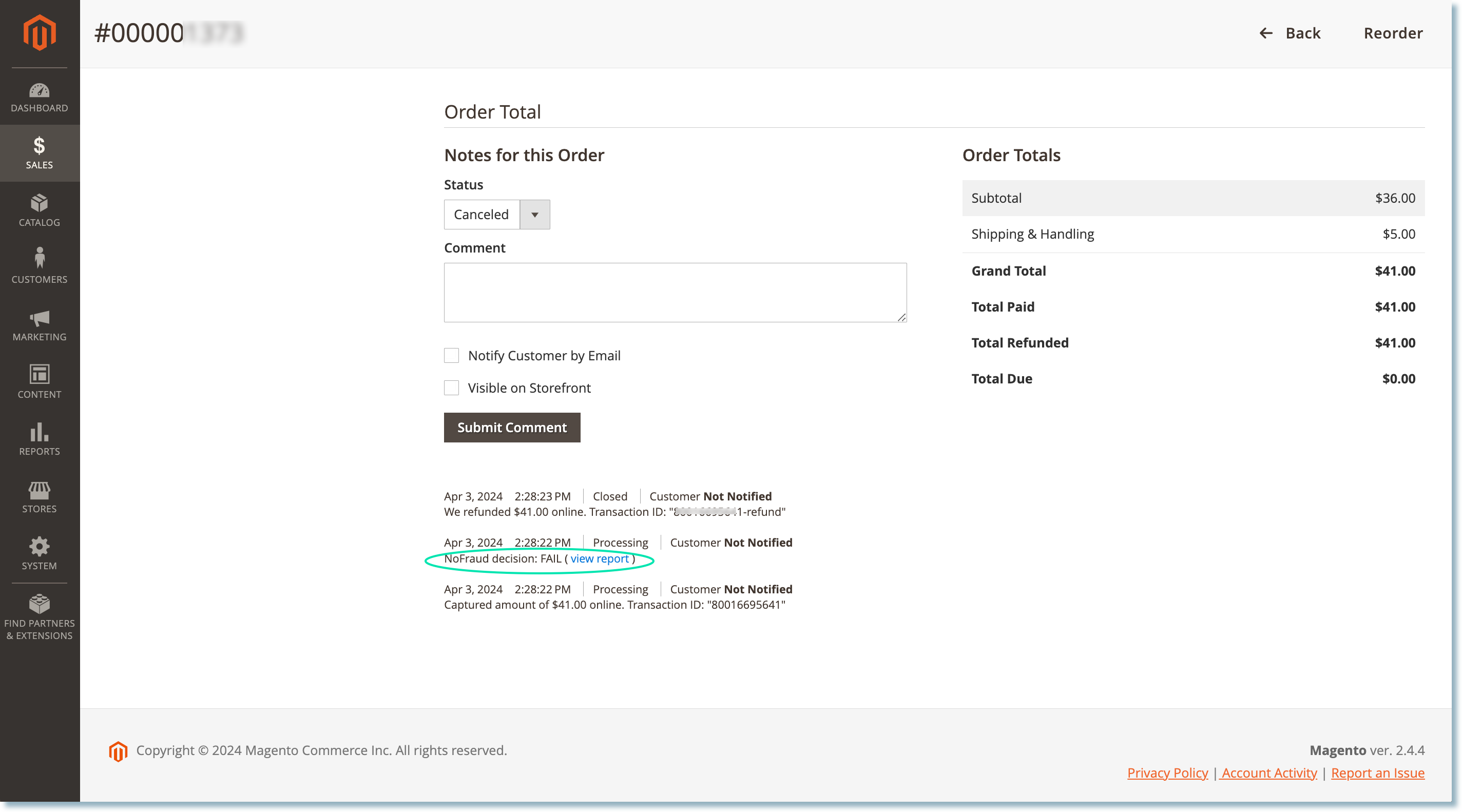This screenshot has width=1462, height=812.
Task: Open the Reports panel icon
Action: [39, 439]
